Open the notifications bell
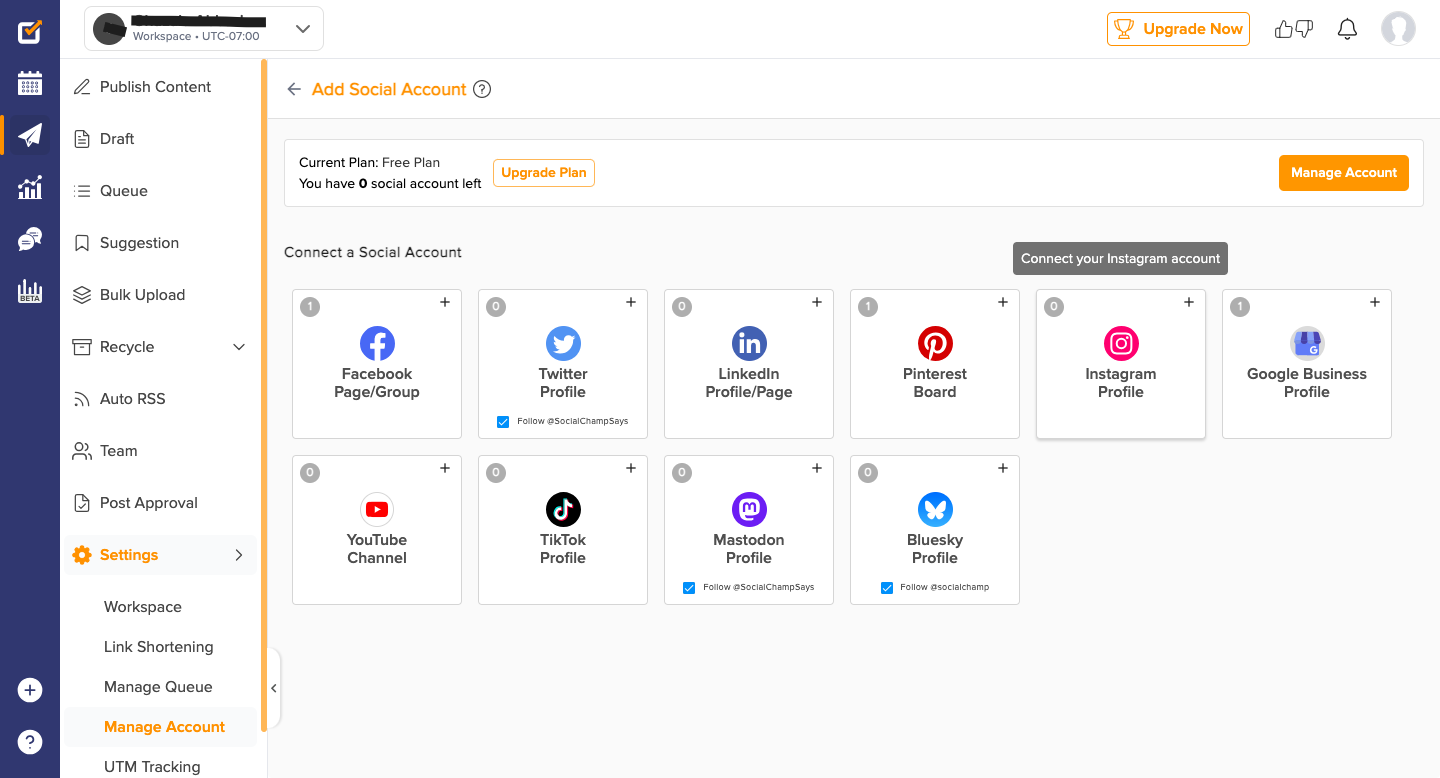Image resolution: width=1440 pixels, height=778 pixels. [1347, 29]
